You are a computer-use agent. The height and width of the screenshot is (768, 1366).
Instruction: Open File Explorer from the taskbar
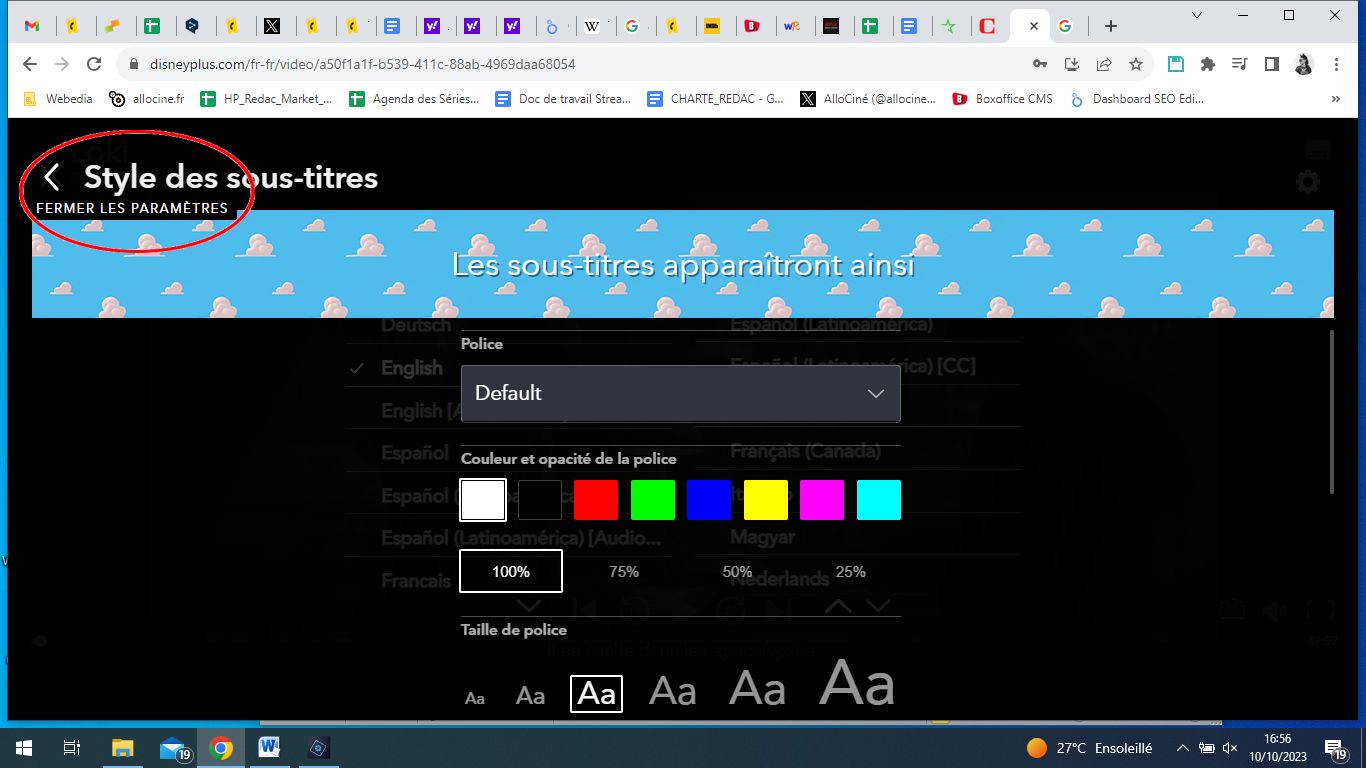[122, 747]
